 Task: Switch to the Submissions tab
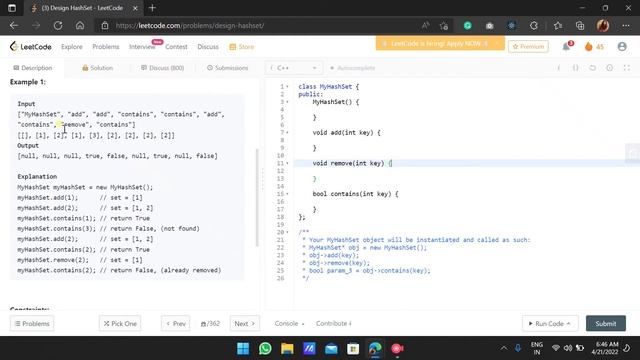click(x=227, y=68)
